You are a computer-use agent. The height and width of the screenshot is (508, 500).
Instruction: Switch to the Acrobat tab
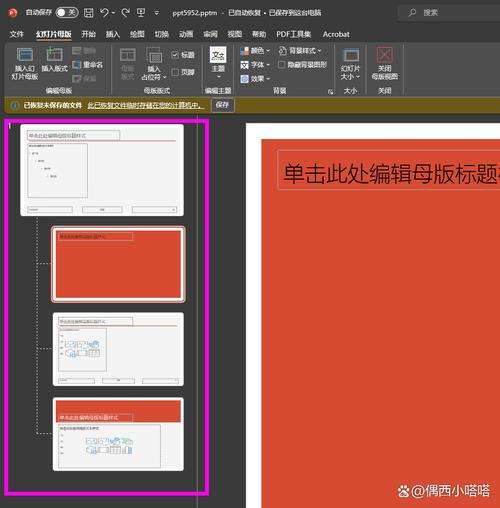tap(336, 34)
